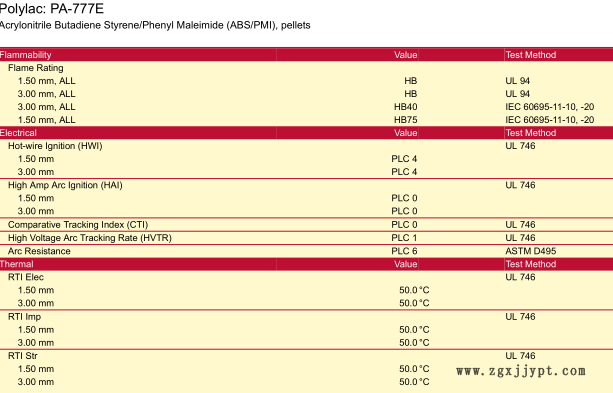Image resolution: width=613 pixels, height=393 pixels.
Task: Click the "Thermal" section header
Action: (x=16, y=264)
